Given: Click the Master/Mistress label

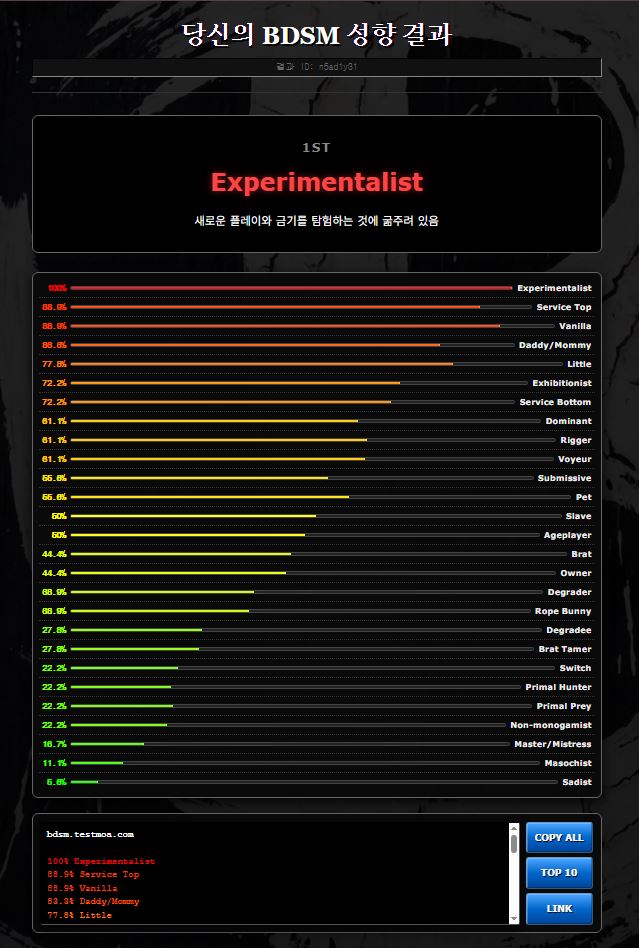Looking at the screenshot, I should coord(552,744).
